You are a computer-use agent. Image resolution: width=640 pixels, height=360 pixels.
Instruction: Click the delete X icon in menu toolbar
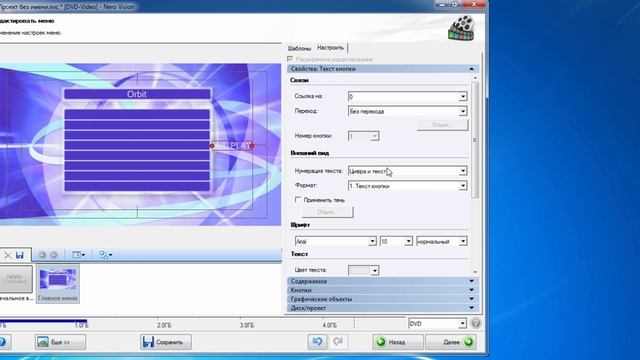pos(8,256)
